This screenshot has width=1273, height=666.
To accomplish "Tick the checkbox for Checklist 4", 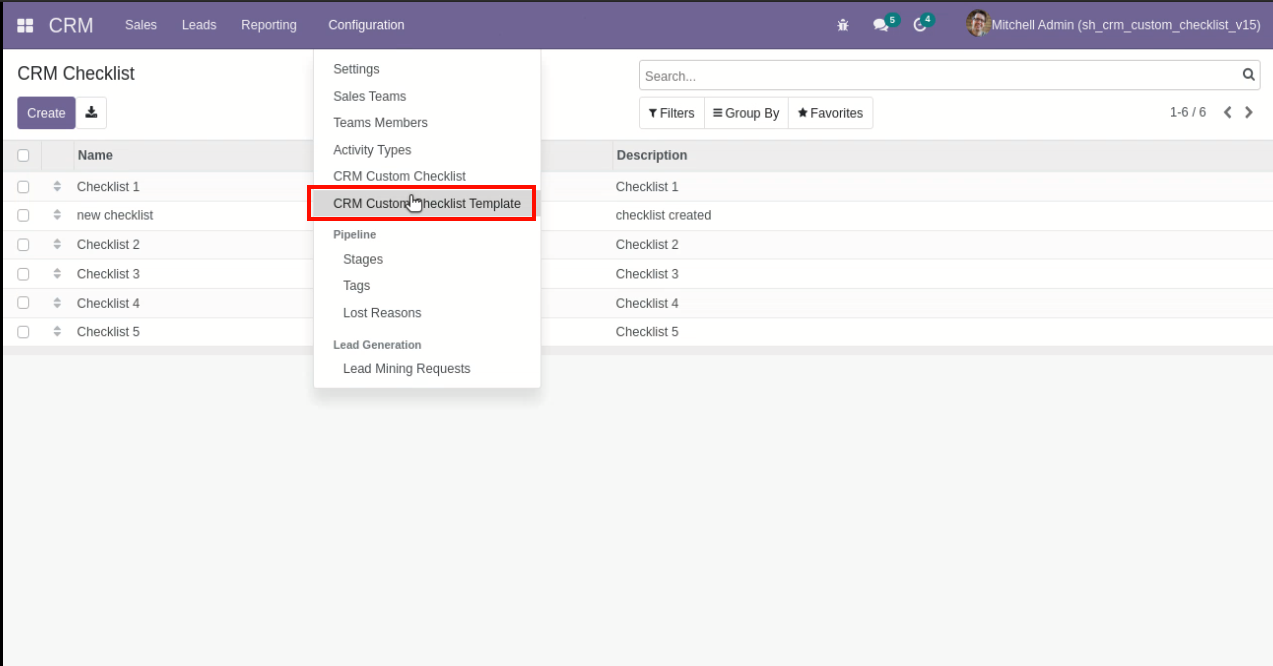I will [x=23, y=303].
